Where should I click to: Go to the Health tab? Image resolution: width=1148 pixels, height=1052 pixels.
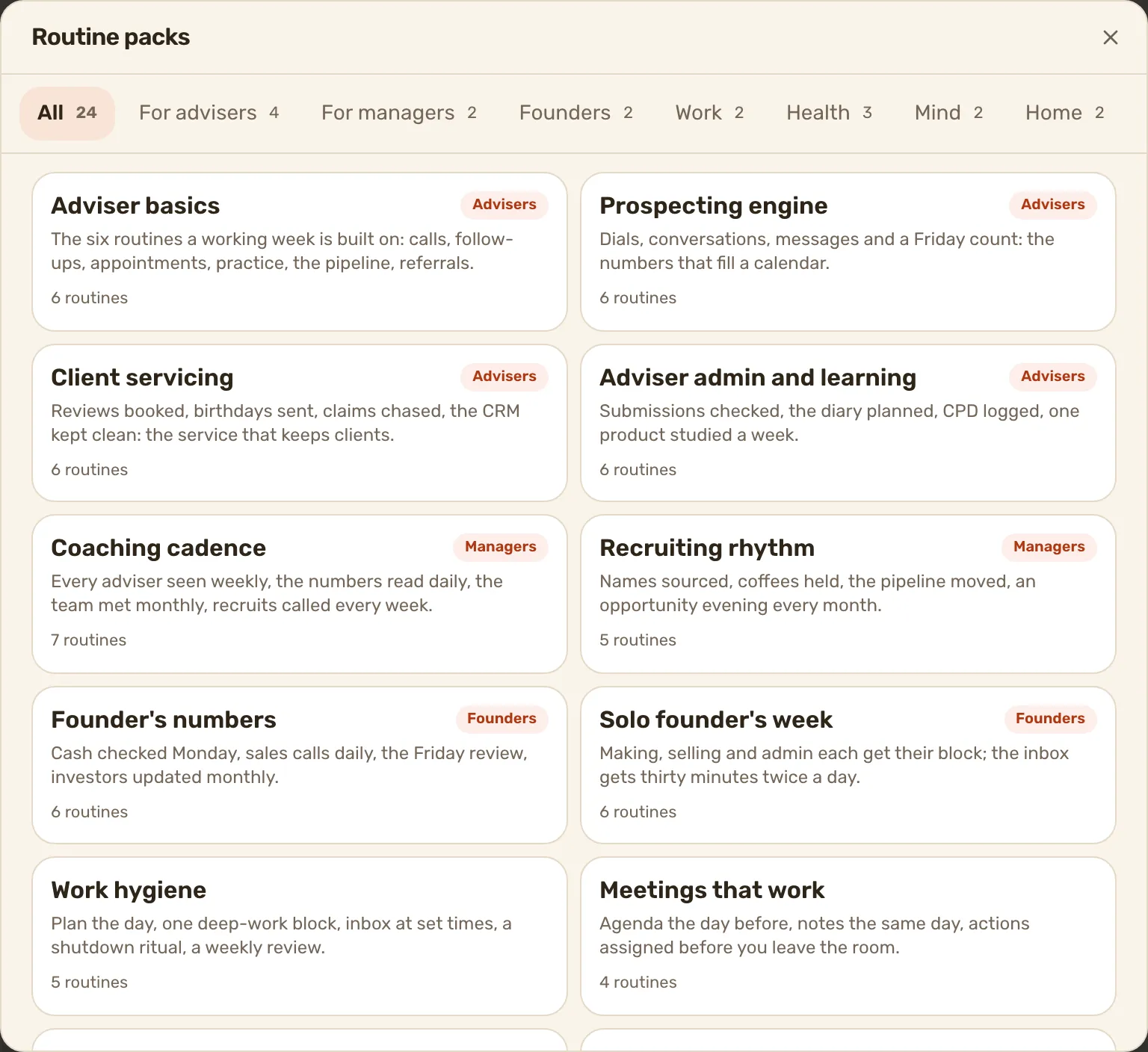click(830, 113)
